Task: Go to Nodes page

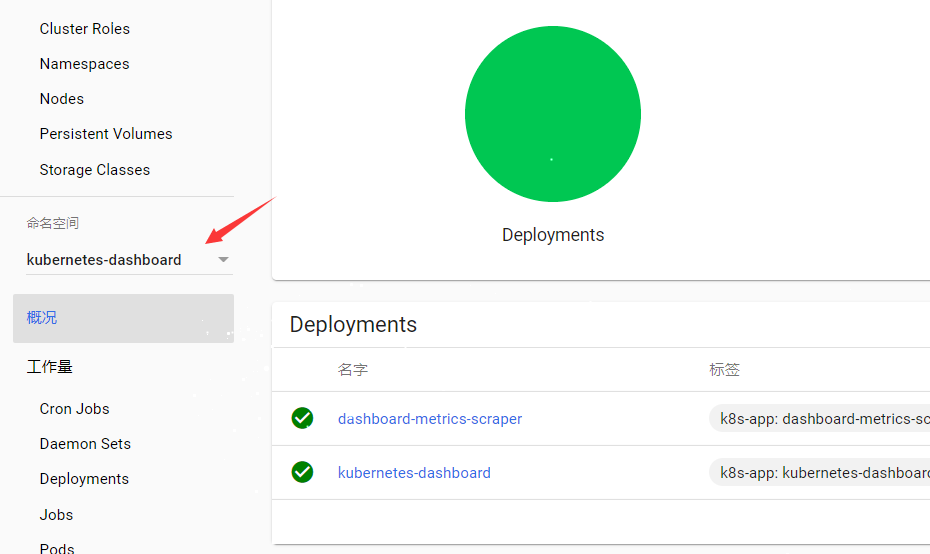Action: coord(62,98)
